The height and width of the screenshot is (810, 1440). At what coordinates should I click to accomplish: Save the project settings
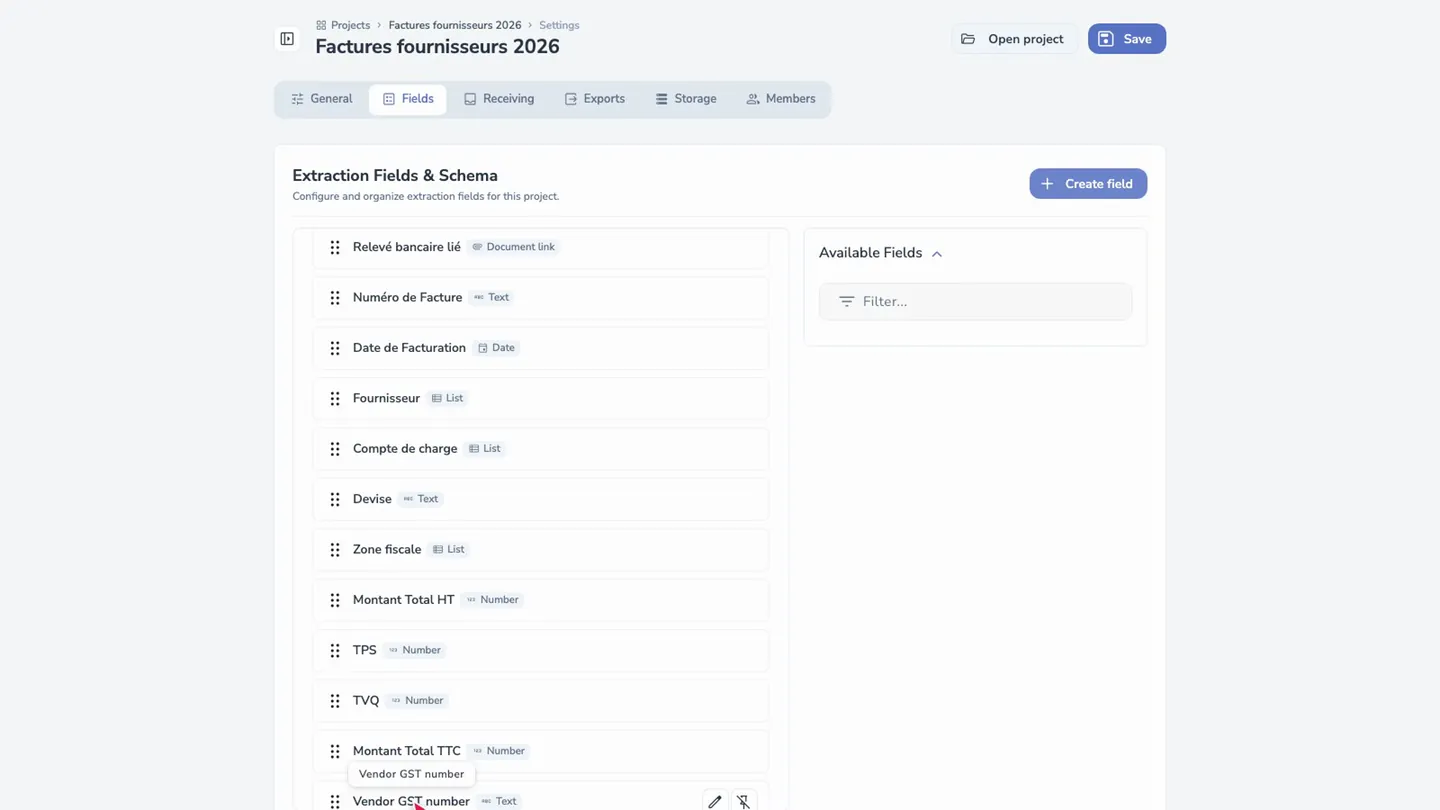pyautogui.click(x=1127, y=39)
